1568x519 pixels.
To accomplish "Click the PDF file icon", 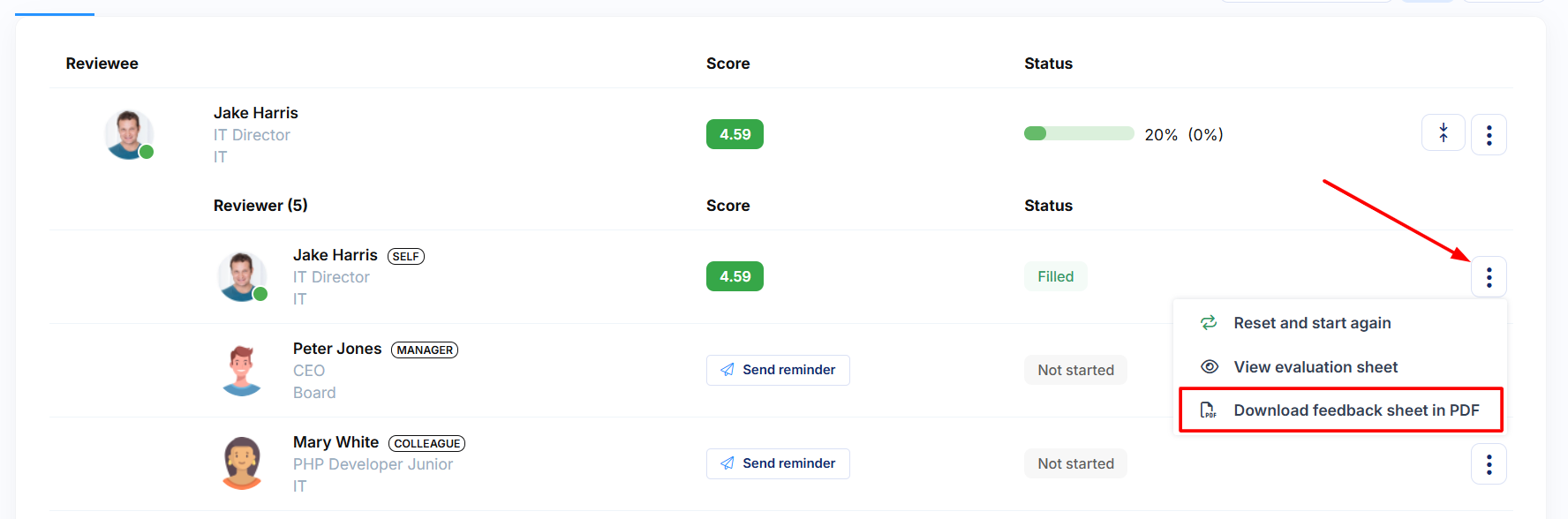I will pyautogui.click(x=1208, y=410).
